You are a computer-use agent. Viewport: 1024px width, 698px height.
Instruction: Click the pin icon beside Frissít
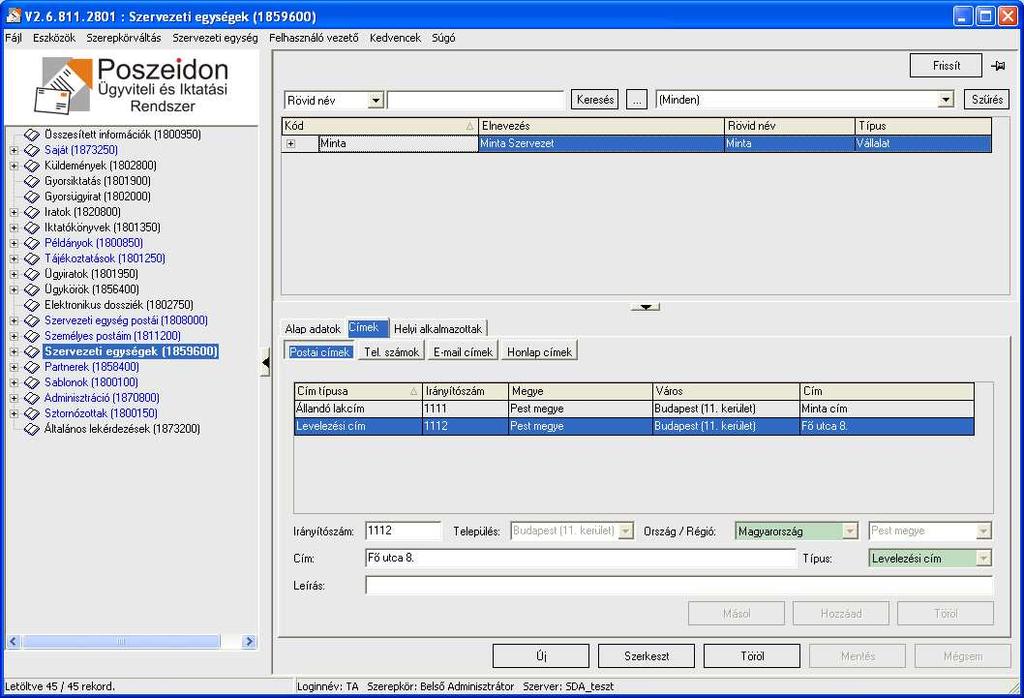point(997,66)
